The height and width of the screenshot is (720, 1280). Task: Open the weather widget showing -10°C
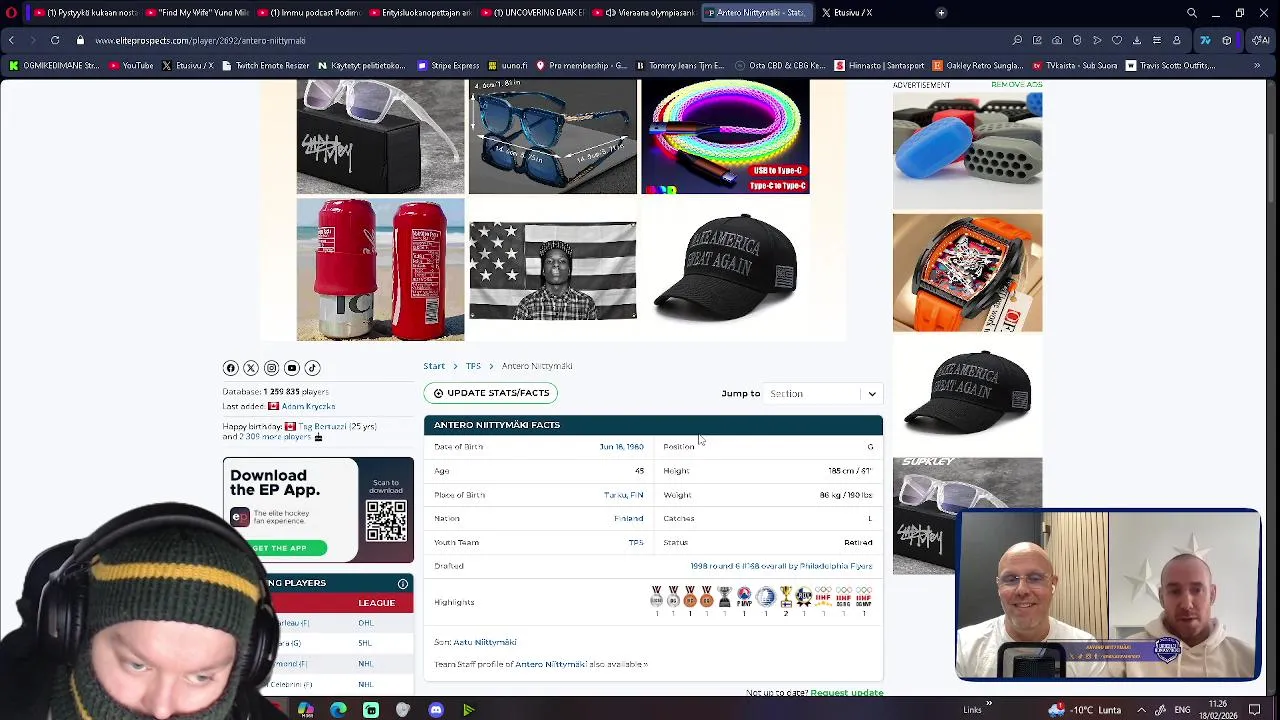tap(1085, 710)
